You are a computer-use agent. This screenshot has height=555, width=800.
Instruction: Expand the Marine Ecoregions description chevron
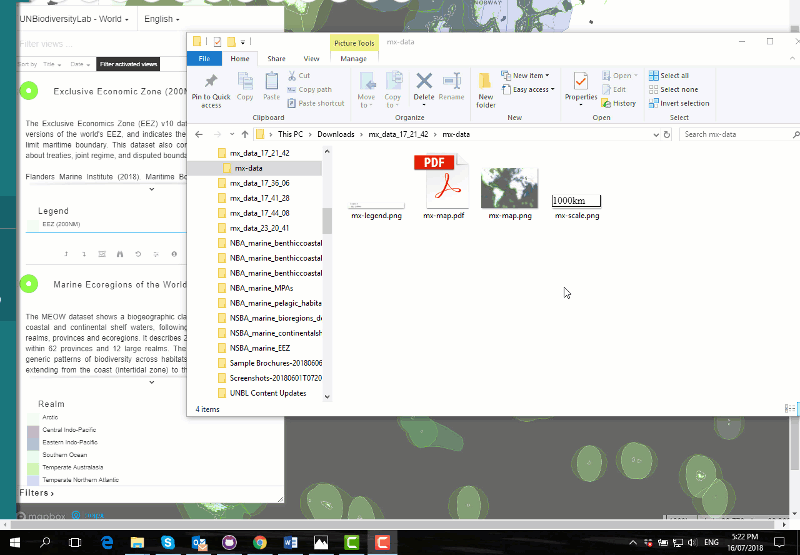click(x=152, y=382)
